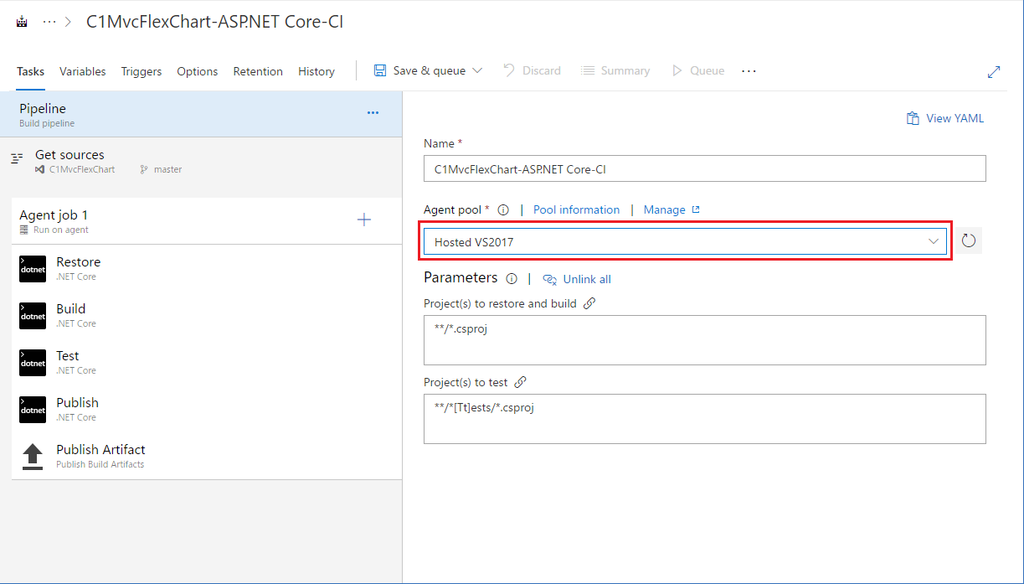Click the Summary button
Image resolution: width=1024 pixels, height=584 pixels.
click(616, 71)
